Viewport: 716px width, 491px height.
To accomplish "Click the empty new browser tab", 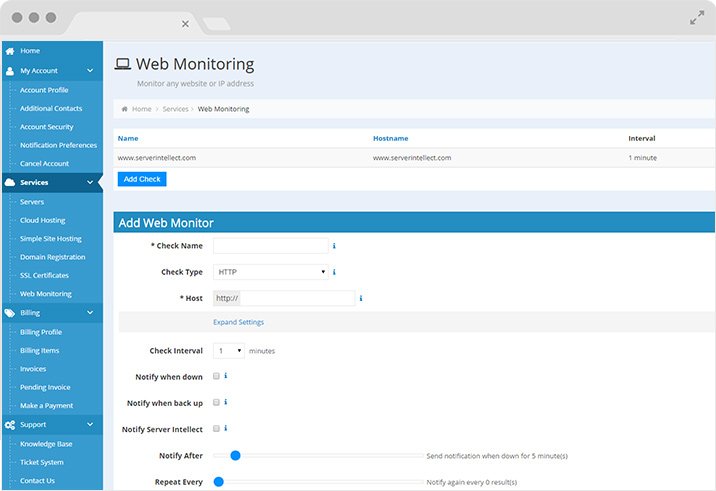I will coord(216,24).
